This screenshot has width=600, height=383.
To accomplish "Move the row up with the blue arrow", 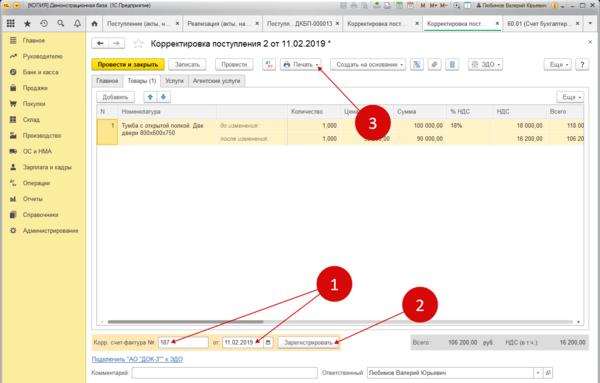I will tap(150, 97).
